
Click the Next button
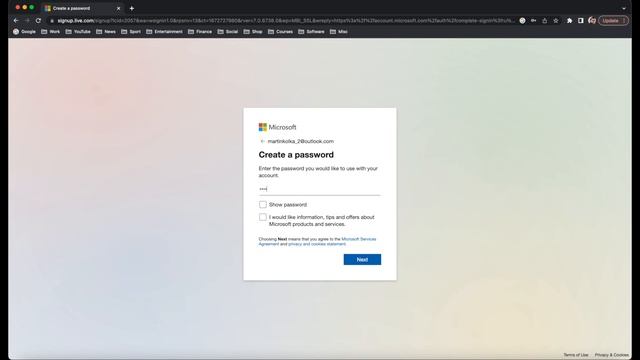click(362, 260)
